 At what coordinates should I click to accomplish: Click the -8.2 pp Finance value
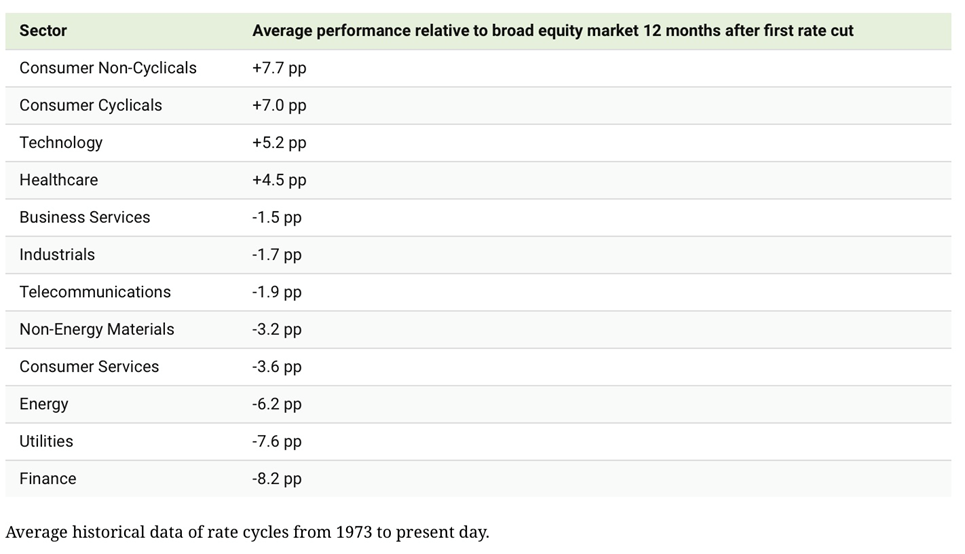point(277,478)
